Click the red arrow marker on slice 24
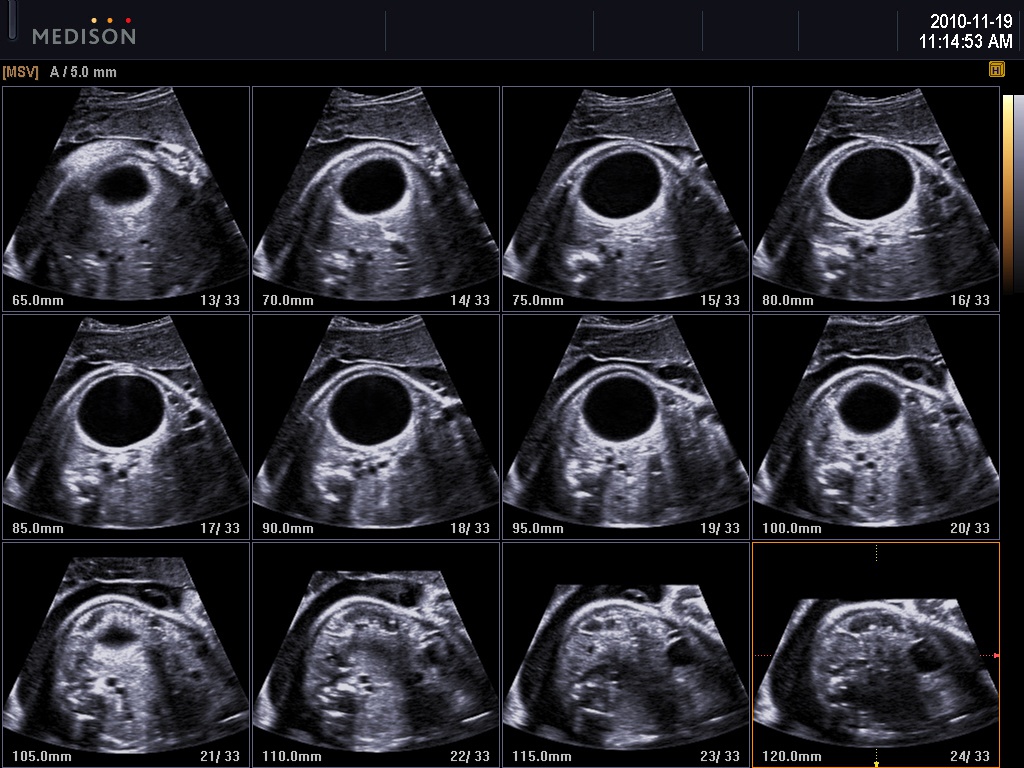 click(x=996, y=655)
